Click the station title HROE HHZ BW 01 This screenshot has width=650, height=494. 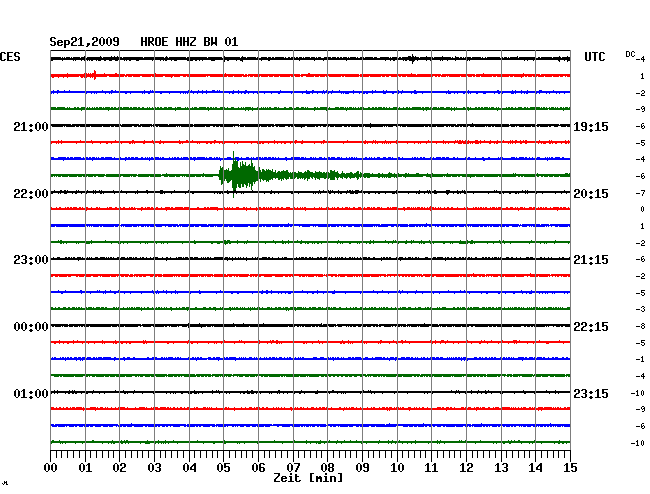[x=189, y=42]
